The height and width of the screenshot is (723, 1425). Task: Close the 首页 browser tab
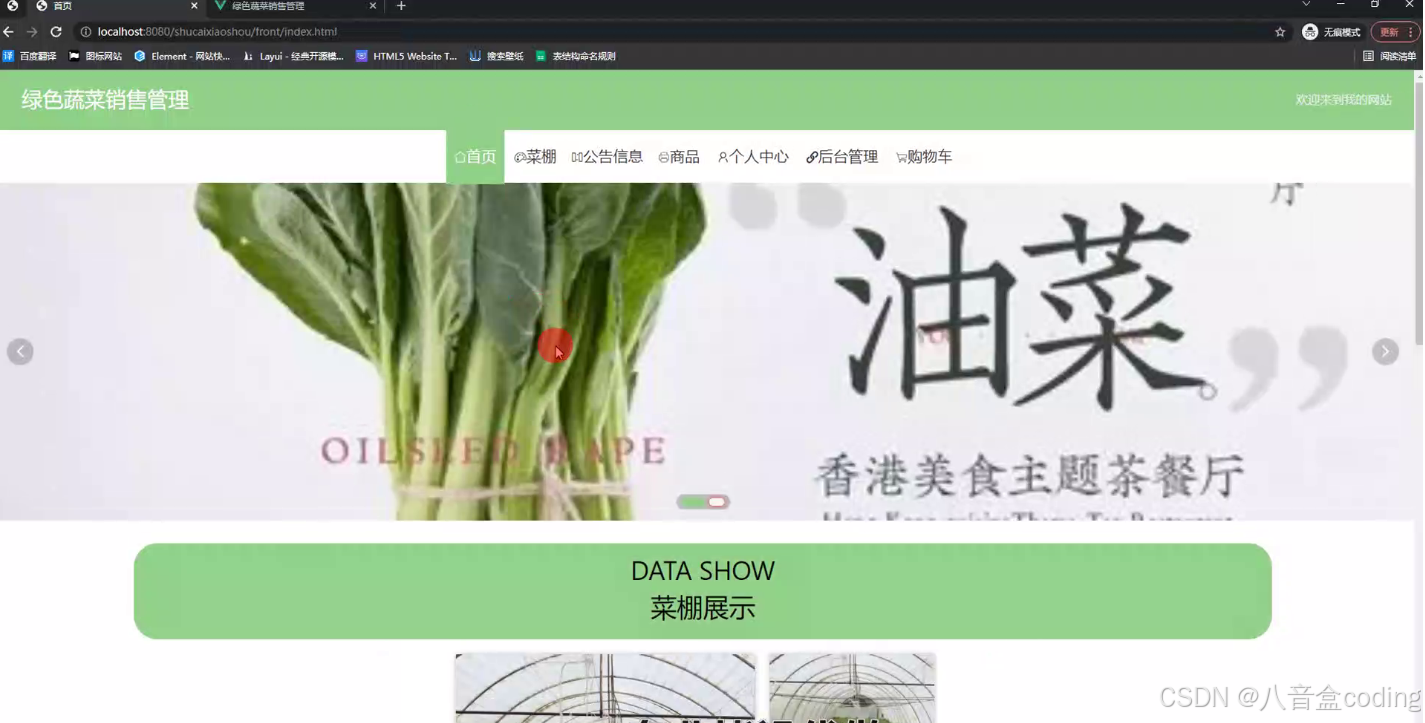tap(194, 6)
